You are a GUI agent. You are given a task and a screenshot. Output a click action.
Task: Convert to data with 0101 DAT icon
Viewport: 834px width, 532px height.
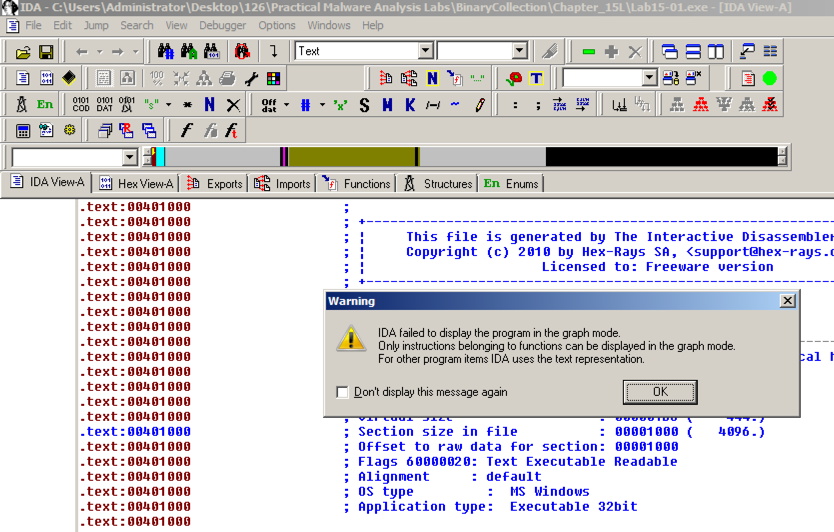(x=104, y=104)
